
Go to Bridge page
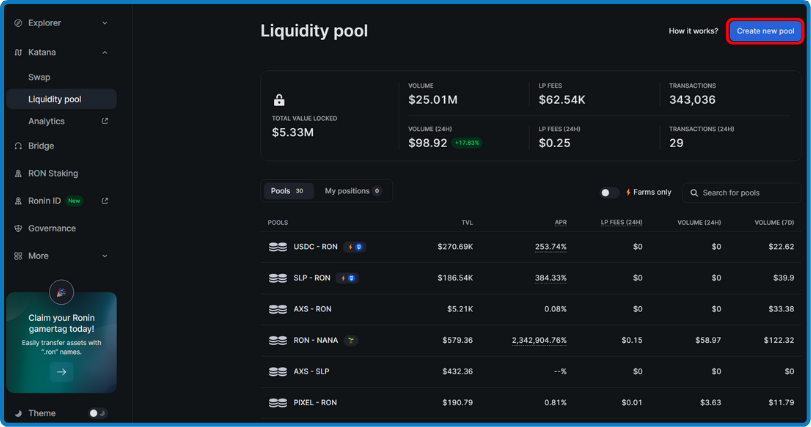41,146
